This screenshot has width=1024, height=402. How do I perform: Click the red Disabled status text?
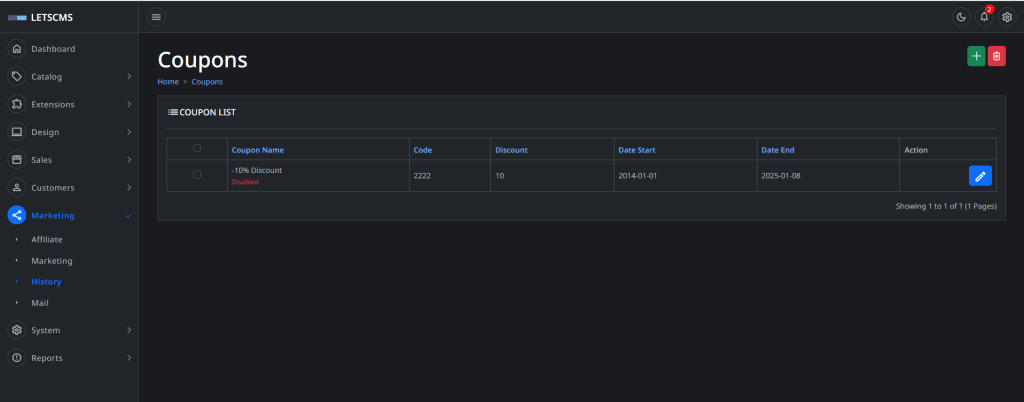click(245, 182)
